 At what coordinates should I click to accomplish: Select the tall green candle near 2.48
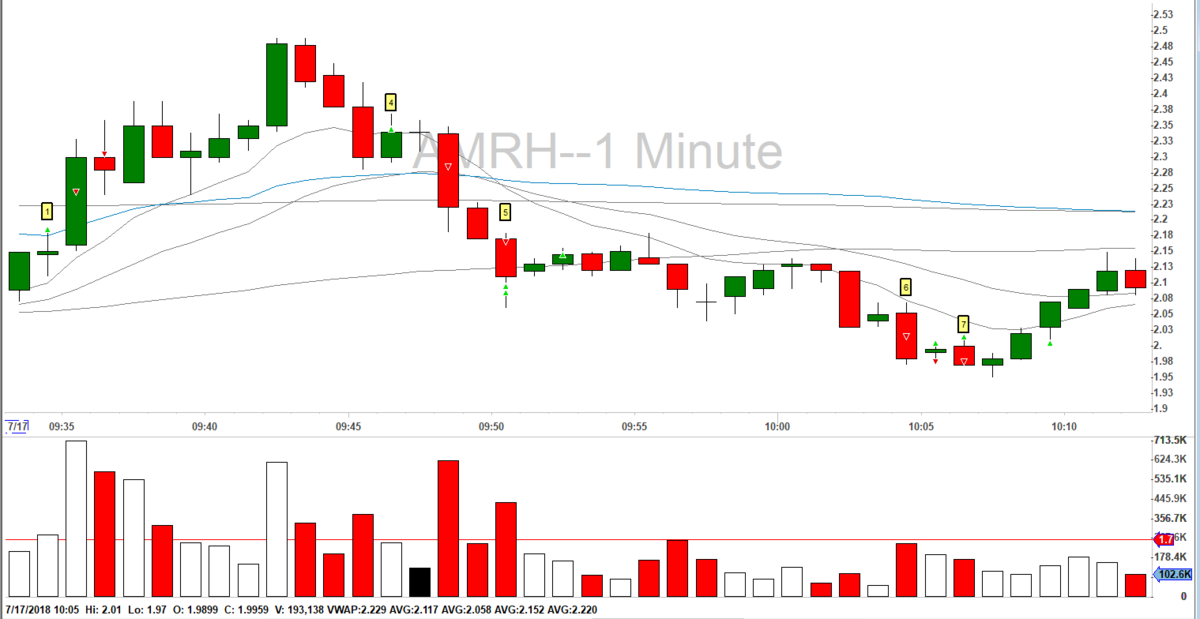point(277,85)
